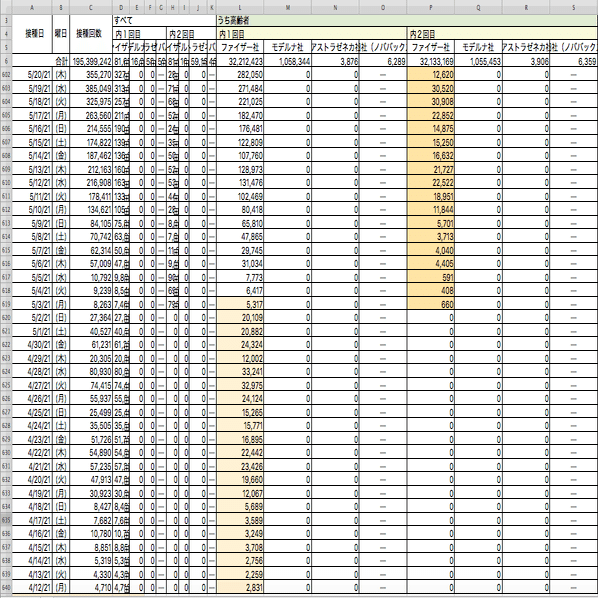Select cell with value 80,930
Viewport: 598px width, 598px height.
pos(91,372)
